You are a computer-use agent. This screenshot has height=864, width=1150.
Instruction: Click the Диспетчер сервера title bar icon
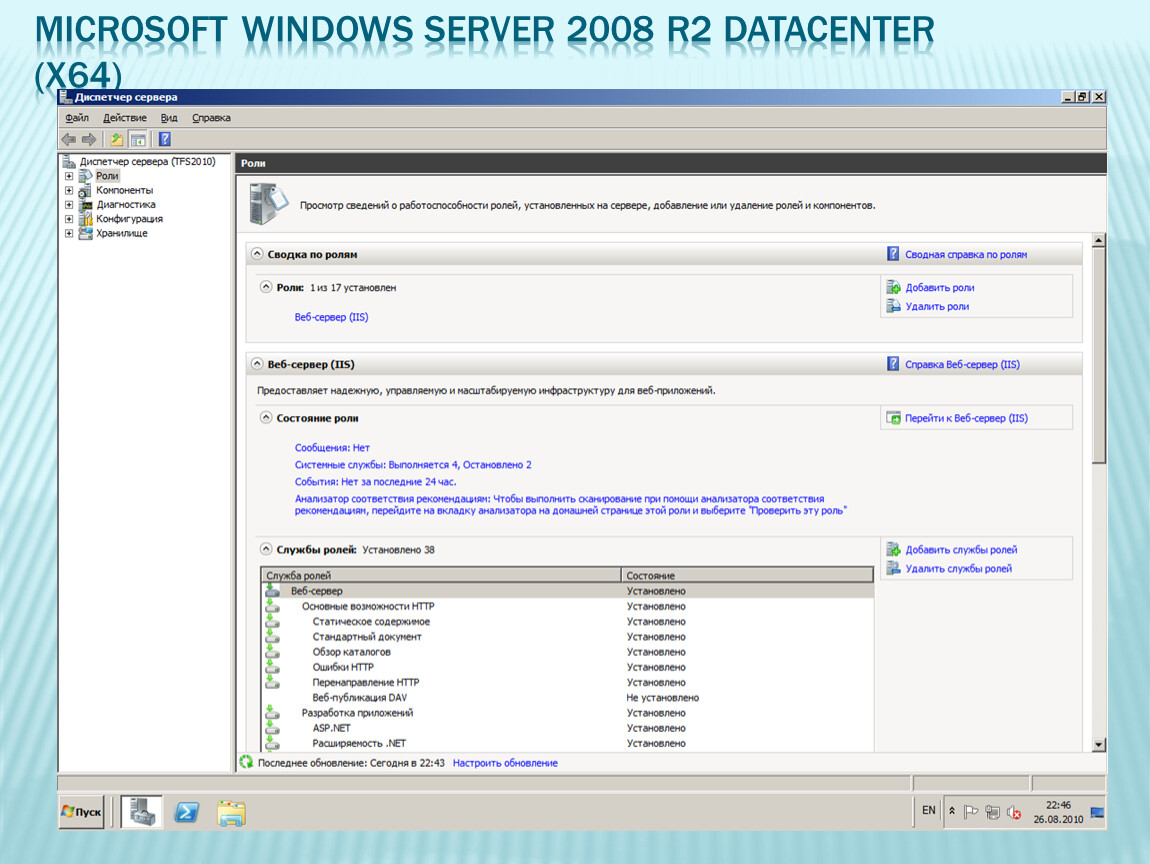[66, 97]
